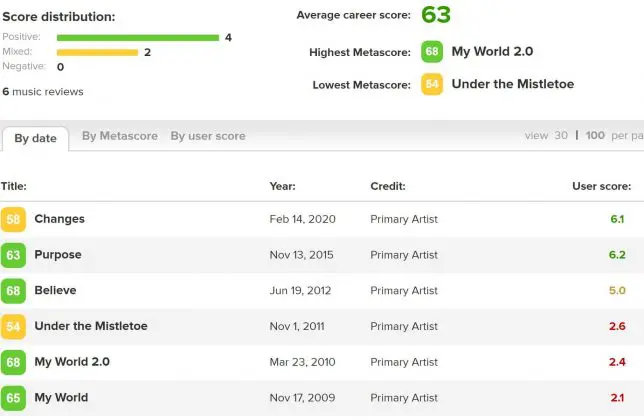Switch to the By user score tab
This screenshot has width=644, height=420.
pyautogui.click(x=207, y=136)
